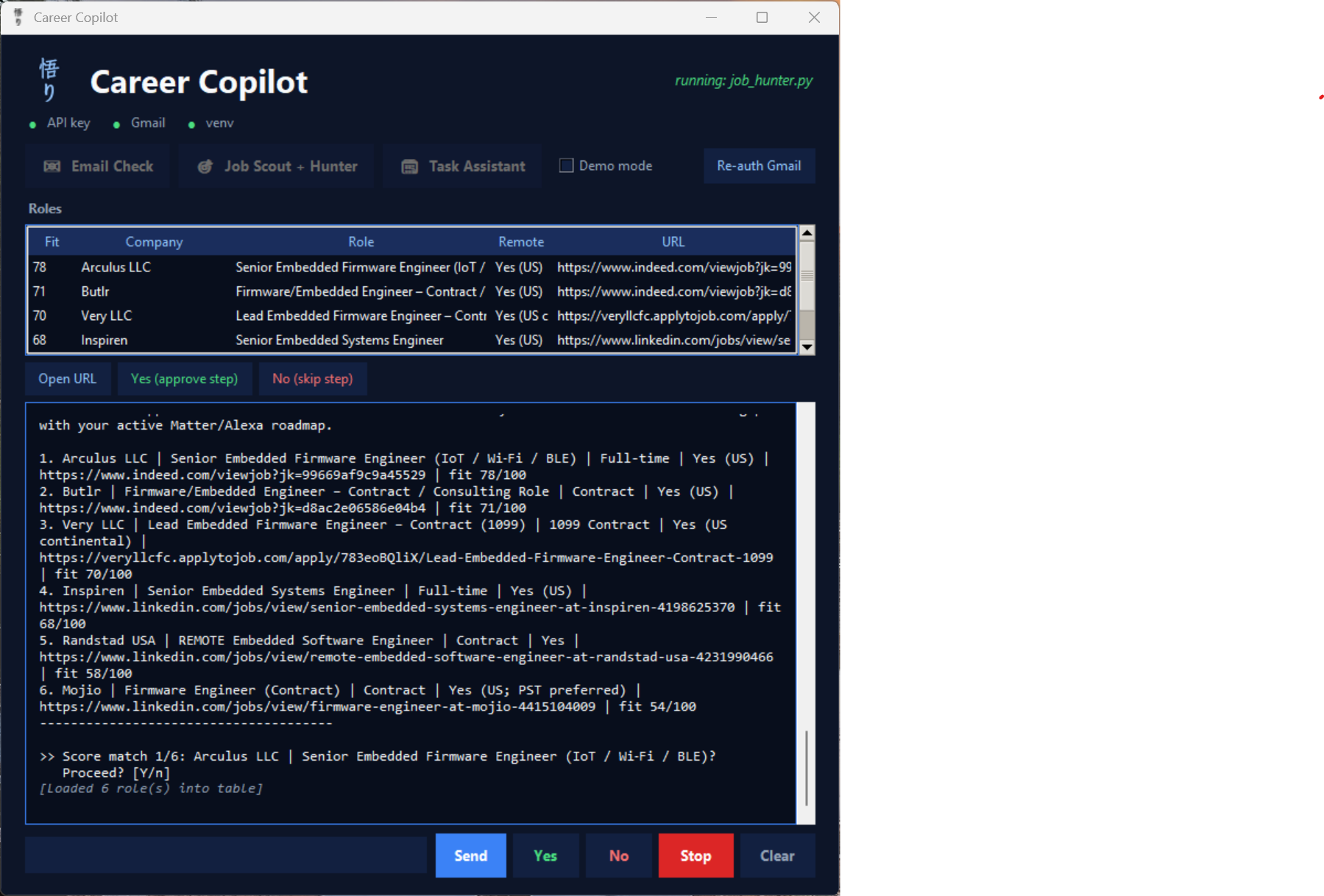Click the veryllcfc.applytojob.com URL cell
Viewport: 1324px width, 896px height.
click(674, 316)
